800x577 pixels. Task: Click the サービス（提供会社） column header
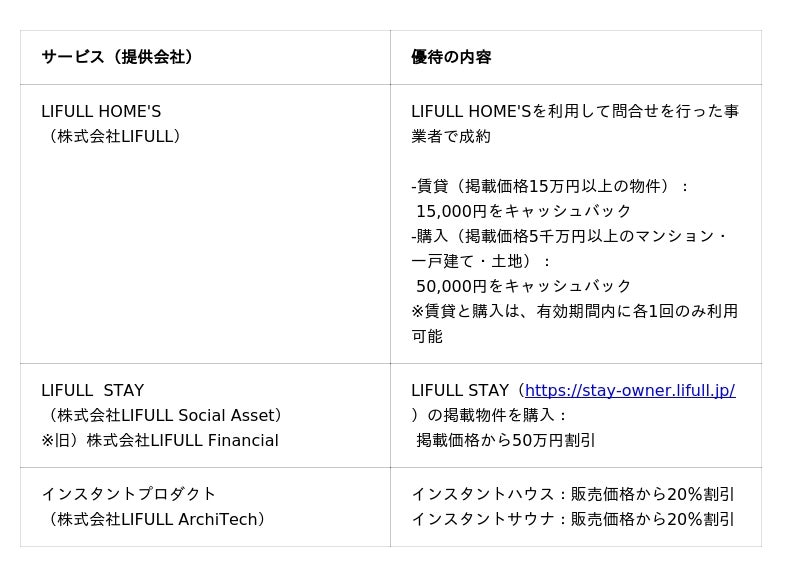[x=117, y=57]
